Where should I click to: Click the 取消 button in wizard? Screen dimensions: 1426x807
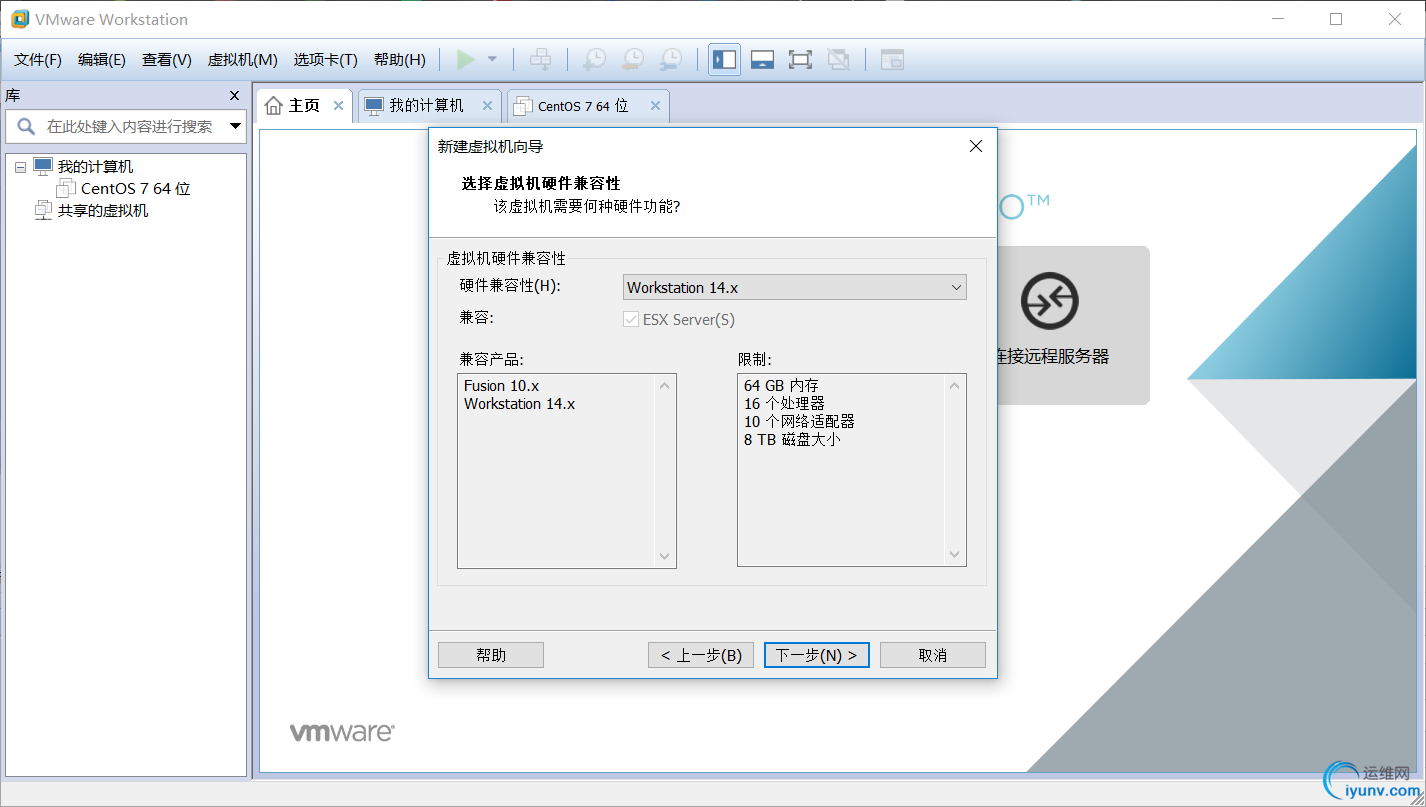[x=933, y=655]
